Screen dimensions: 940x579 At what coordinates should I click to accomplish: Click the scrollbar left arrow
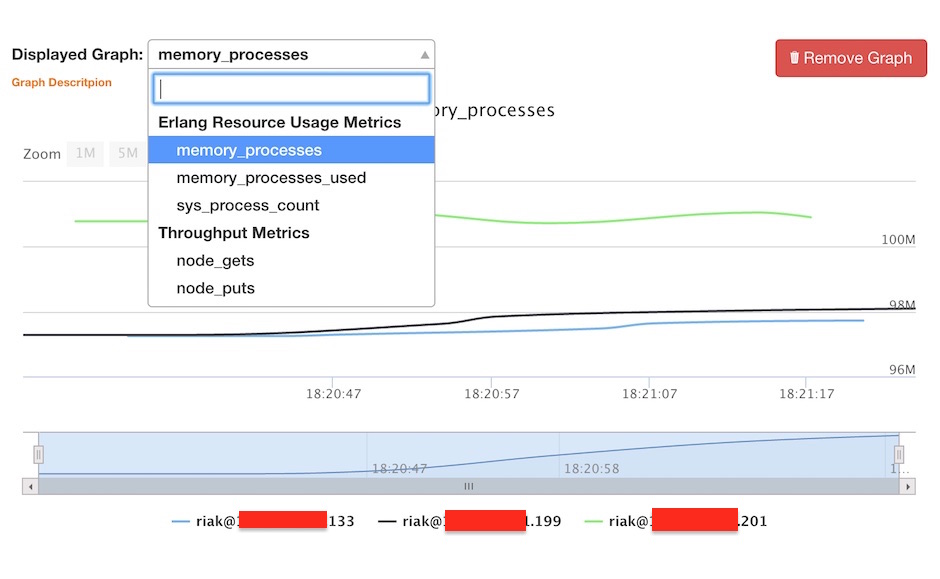coord(30,486)
